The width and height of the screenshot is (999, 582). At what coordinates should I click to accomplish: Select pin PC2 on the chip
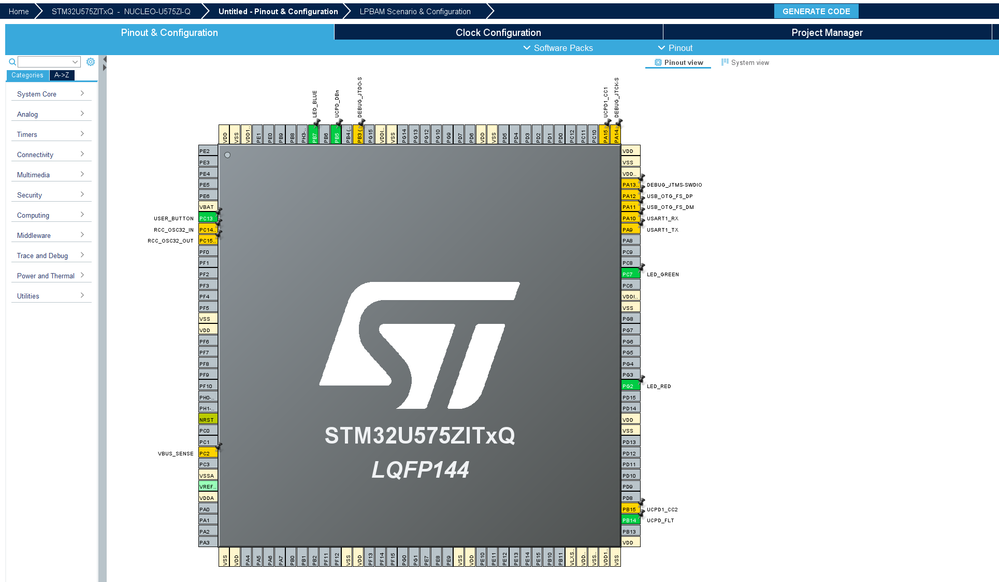[208, 453]
